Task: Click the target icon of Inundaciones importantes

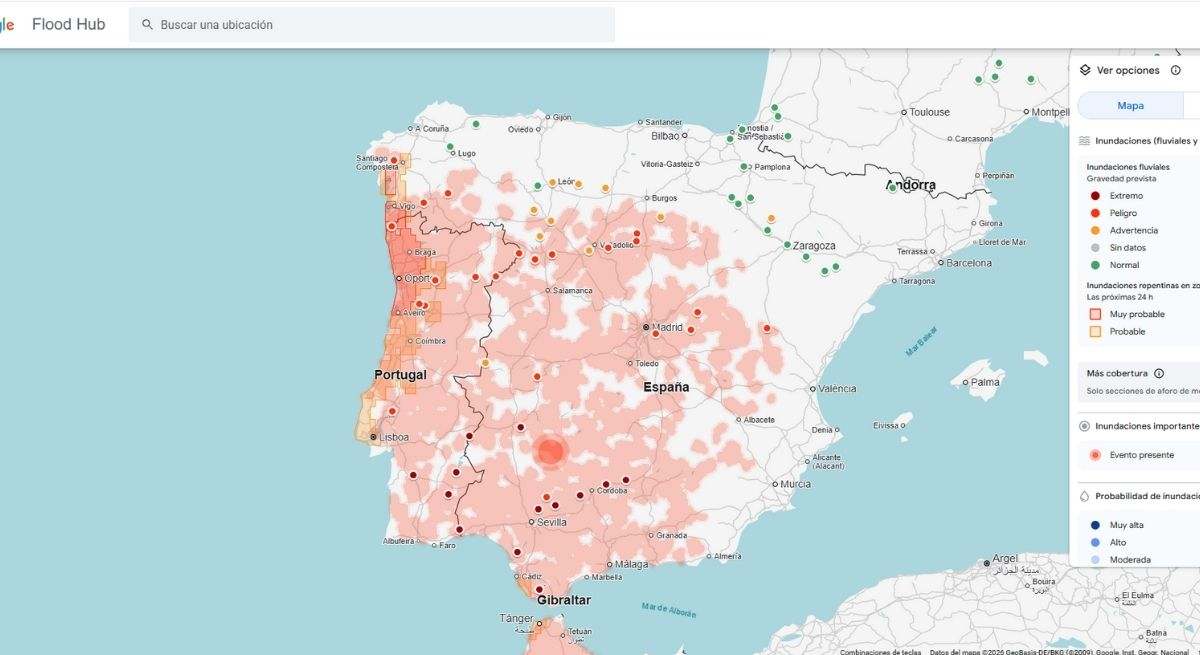Action: [1084, 426]
